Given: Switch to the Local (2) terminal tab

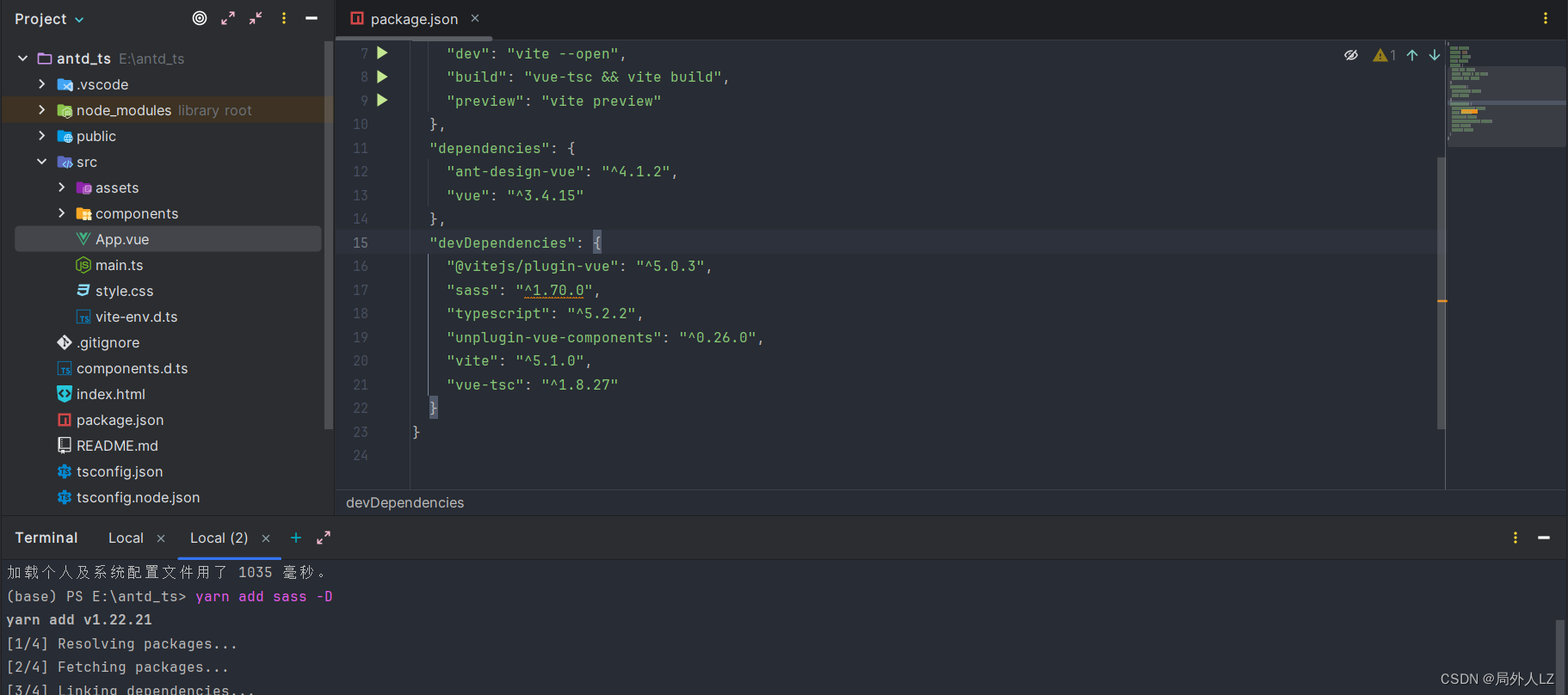Looking at the screenshot, I should click(x=219, y=538).
